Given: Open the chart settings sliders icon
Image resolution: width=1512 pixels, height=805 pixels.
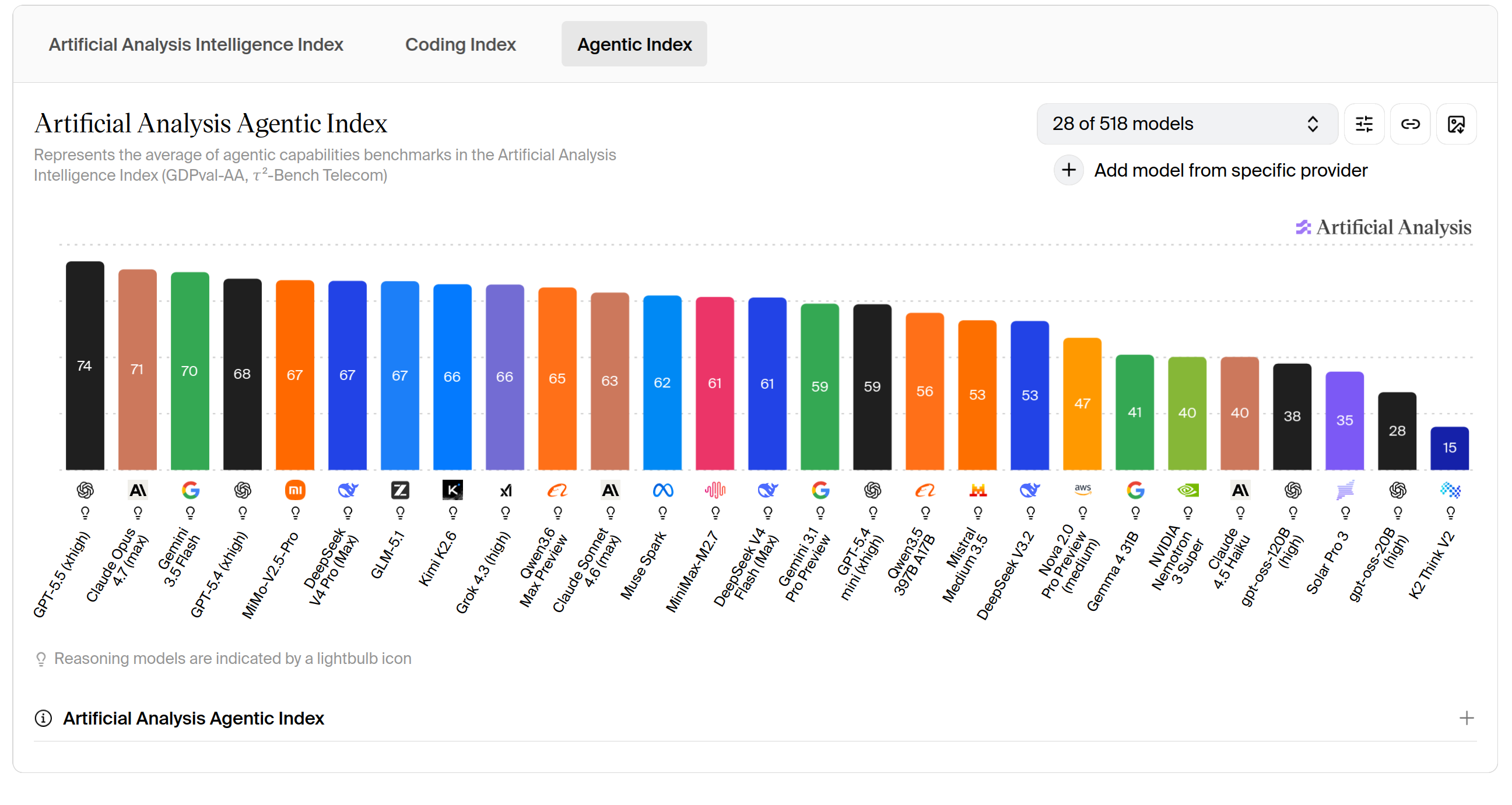Looking at the screenshot, I should [x=1363, y=124].
